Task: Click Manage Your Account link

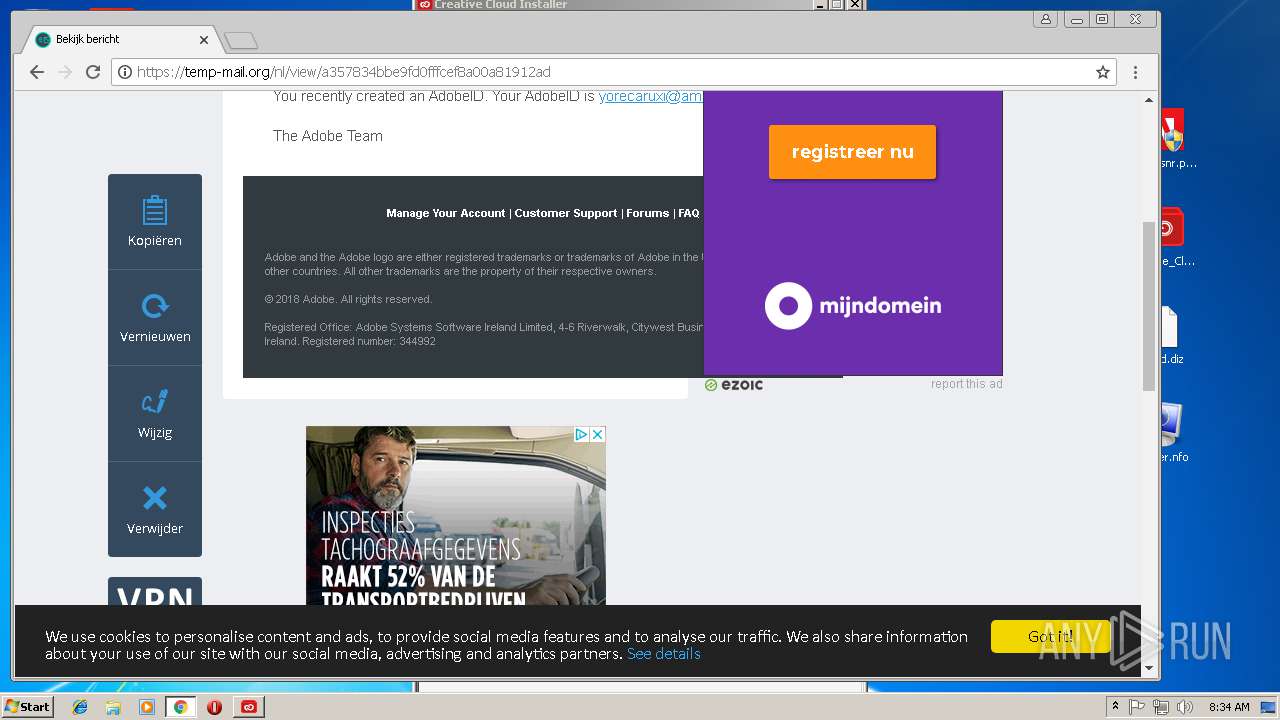Action: (x=445, y=213)
